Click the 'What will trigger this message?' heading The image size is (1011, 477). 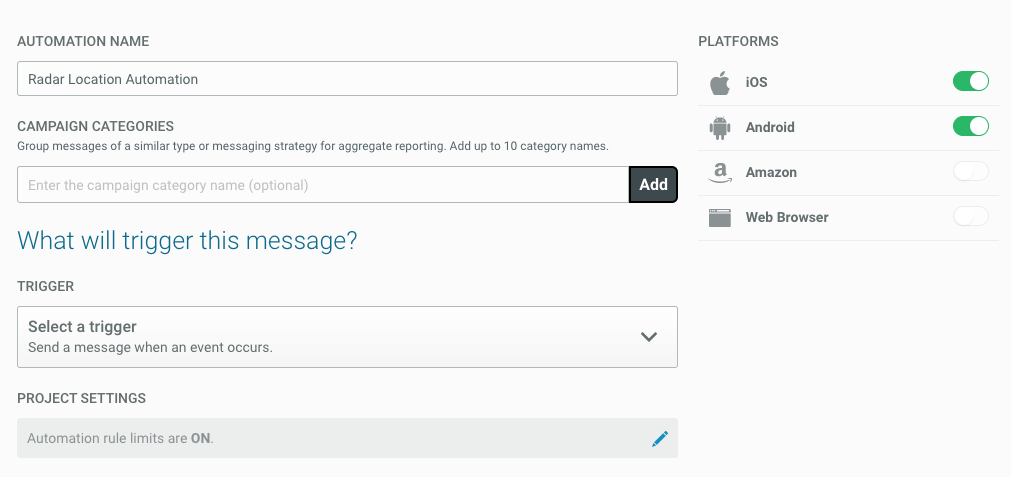pos(188,241)
